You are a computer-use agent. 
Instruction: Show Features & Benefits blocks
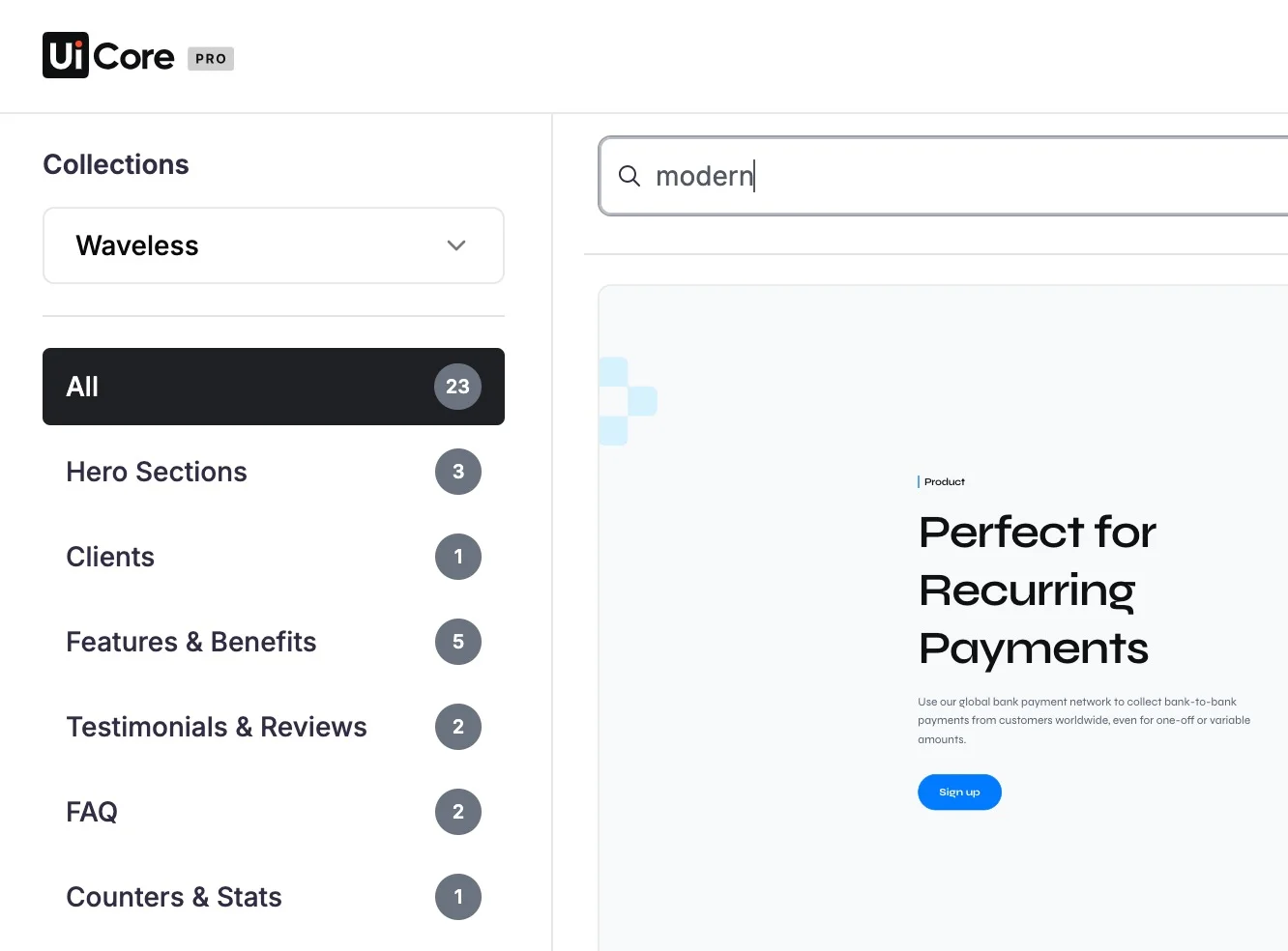click(x=274, y=642)
